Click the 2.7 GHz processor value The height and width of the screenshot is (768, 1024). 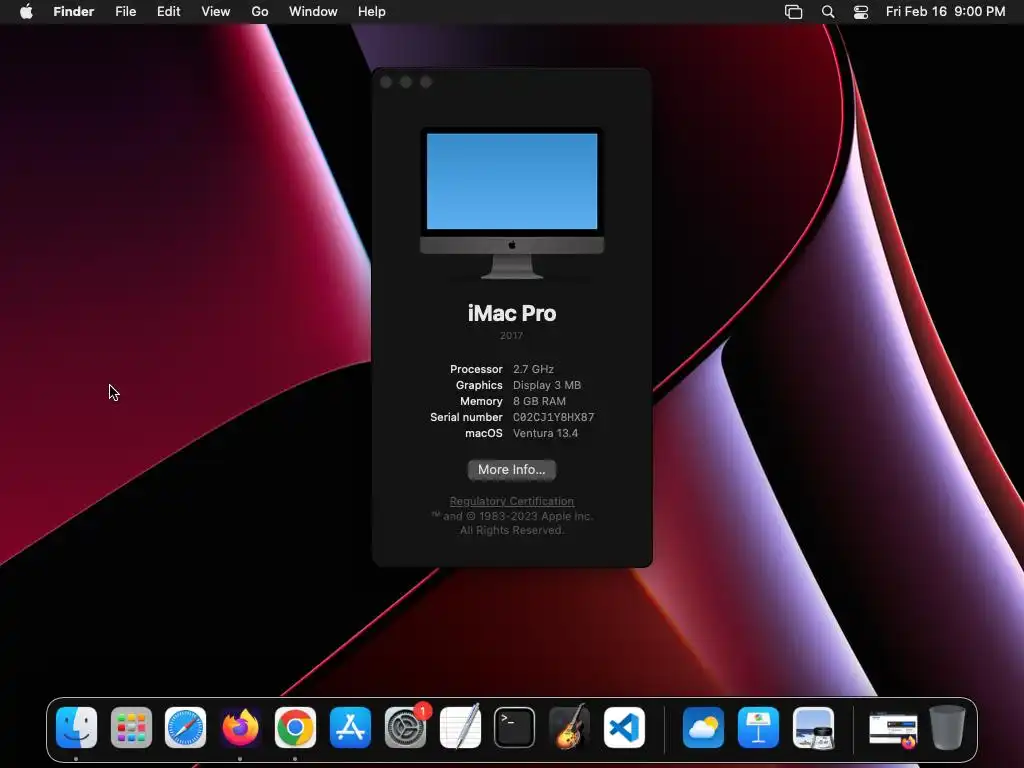pyautogui.click(x=533, y=369)
